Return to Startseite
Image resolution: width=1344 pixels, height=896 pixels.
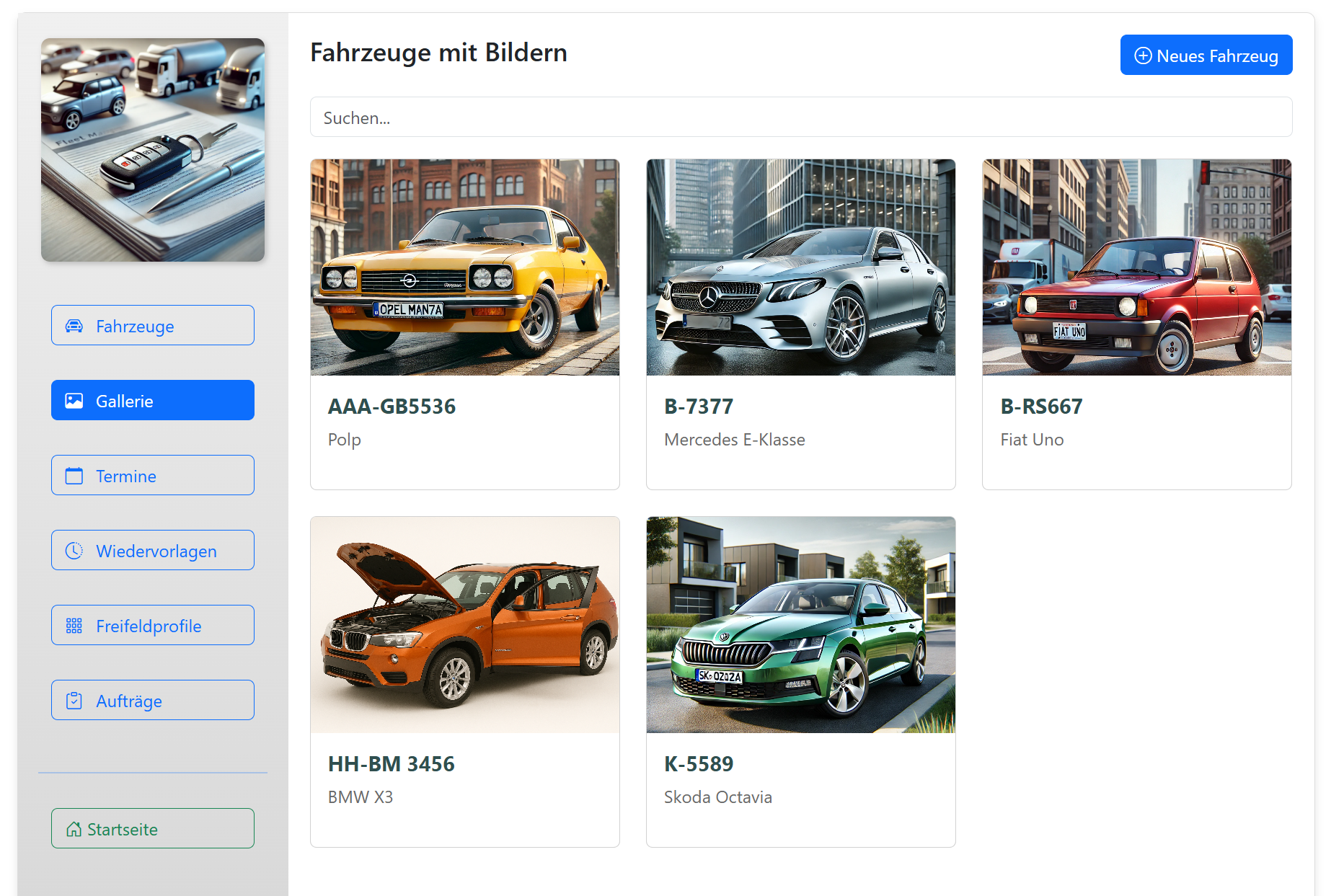[153, 829]
